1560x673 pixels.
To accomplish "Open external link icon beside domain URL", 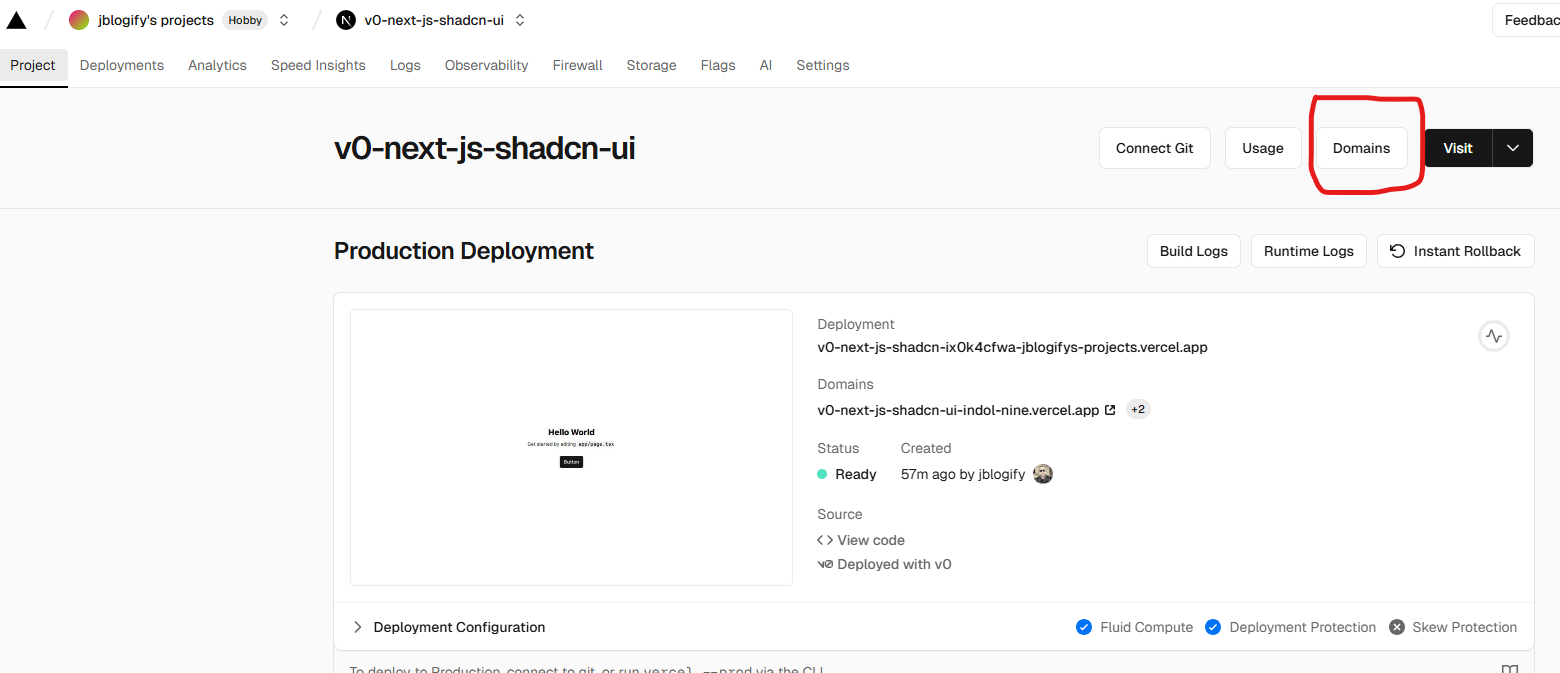I will coord(1110,410).
